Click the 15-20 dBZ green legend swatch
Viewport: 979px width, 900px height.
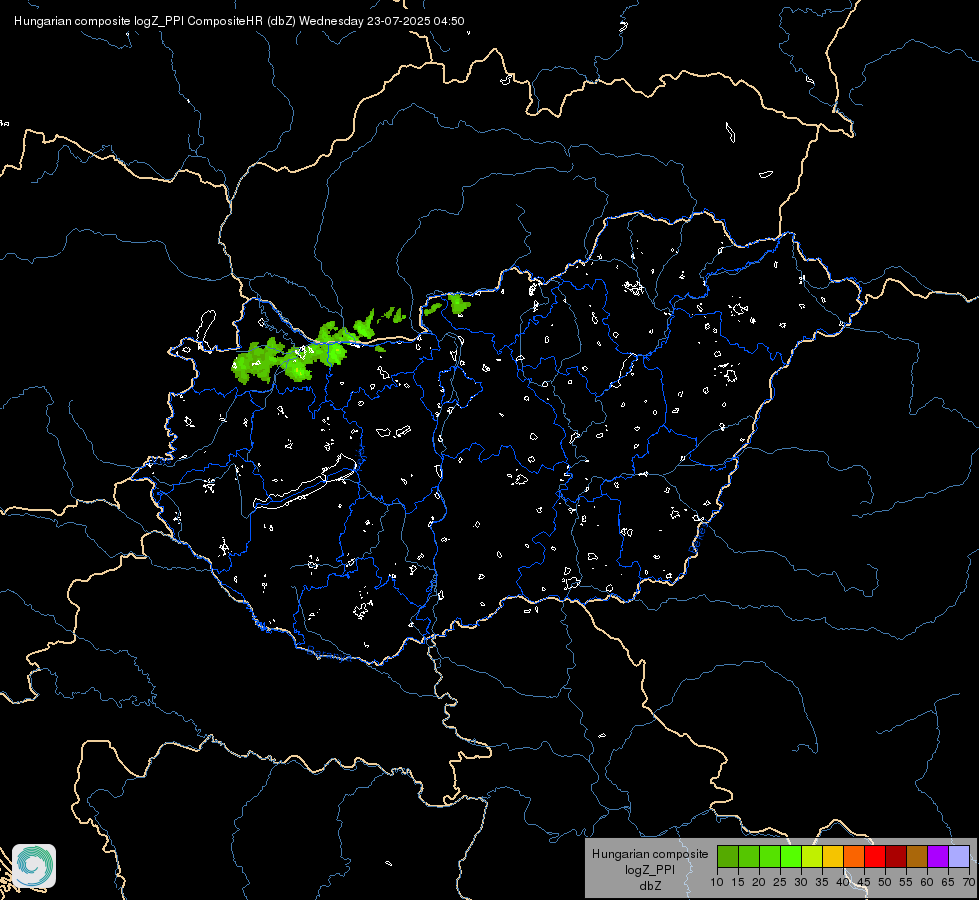749,856
